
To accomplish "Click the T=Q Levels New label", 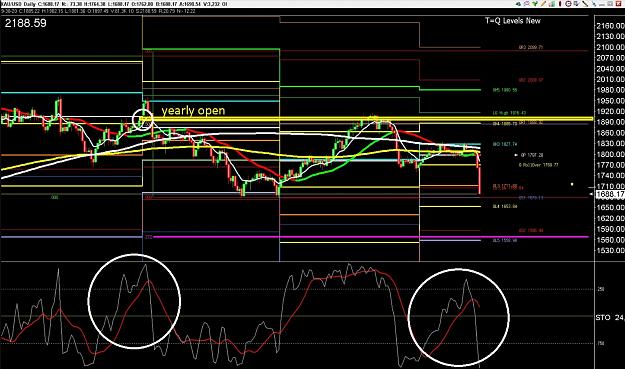I will 513,21.
